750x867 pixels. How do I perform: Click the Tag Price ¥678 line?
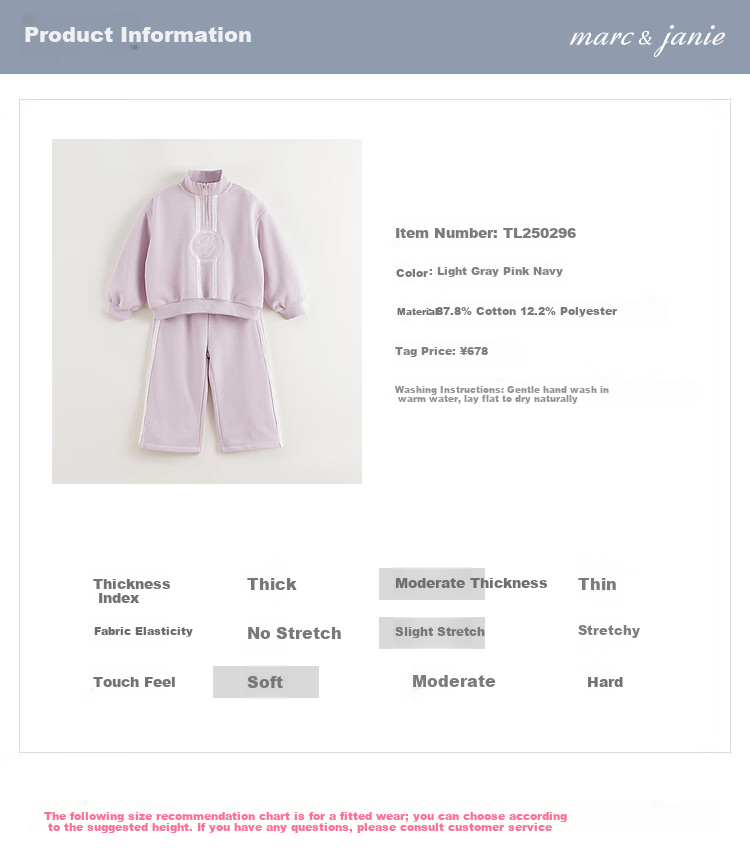click(441, 351)
